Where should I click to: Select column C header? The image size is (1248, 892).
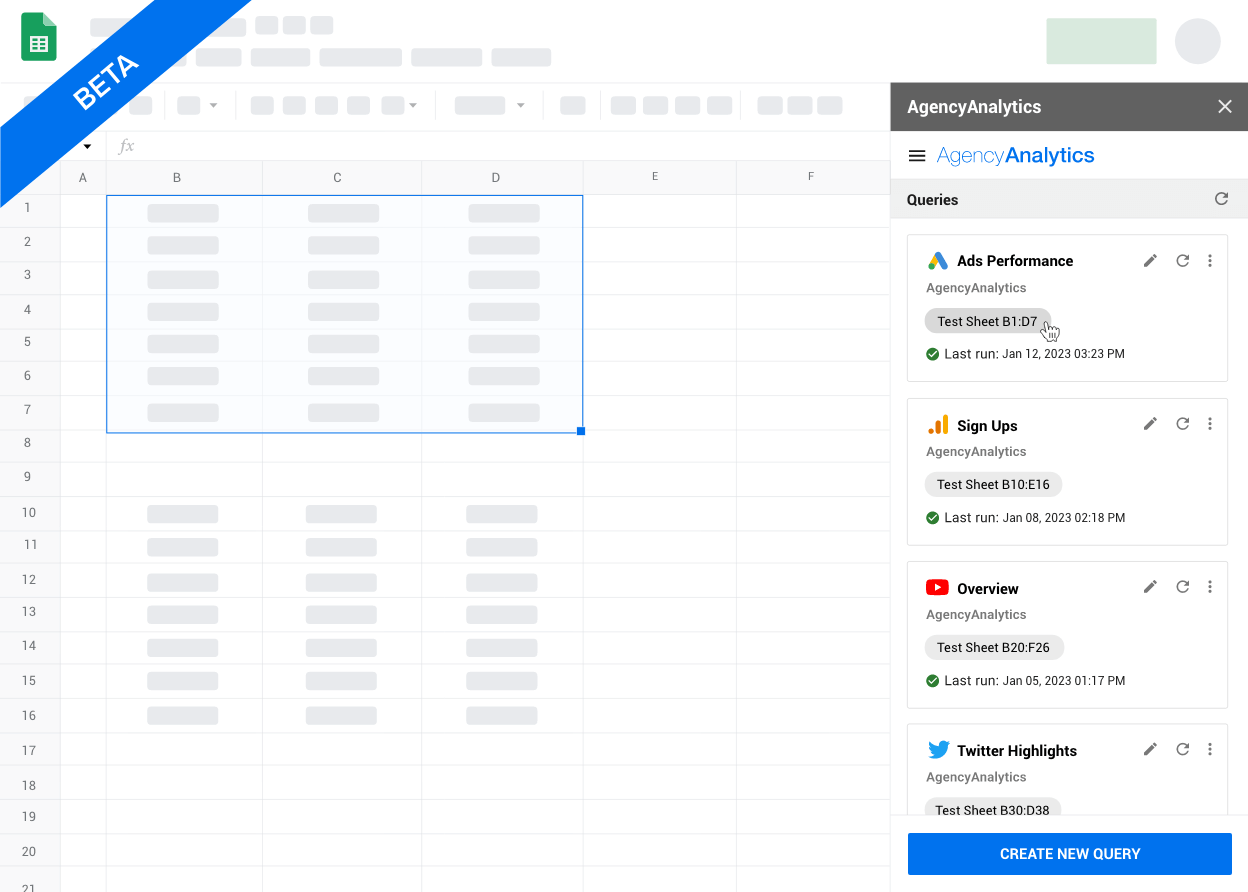click(x=342, y=178)
